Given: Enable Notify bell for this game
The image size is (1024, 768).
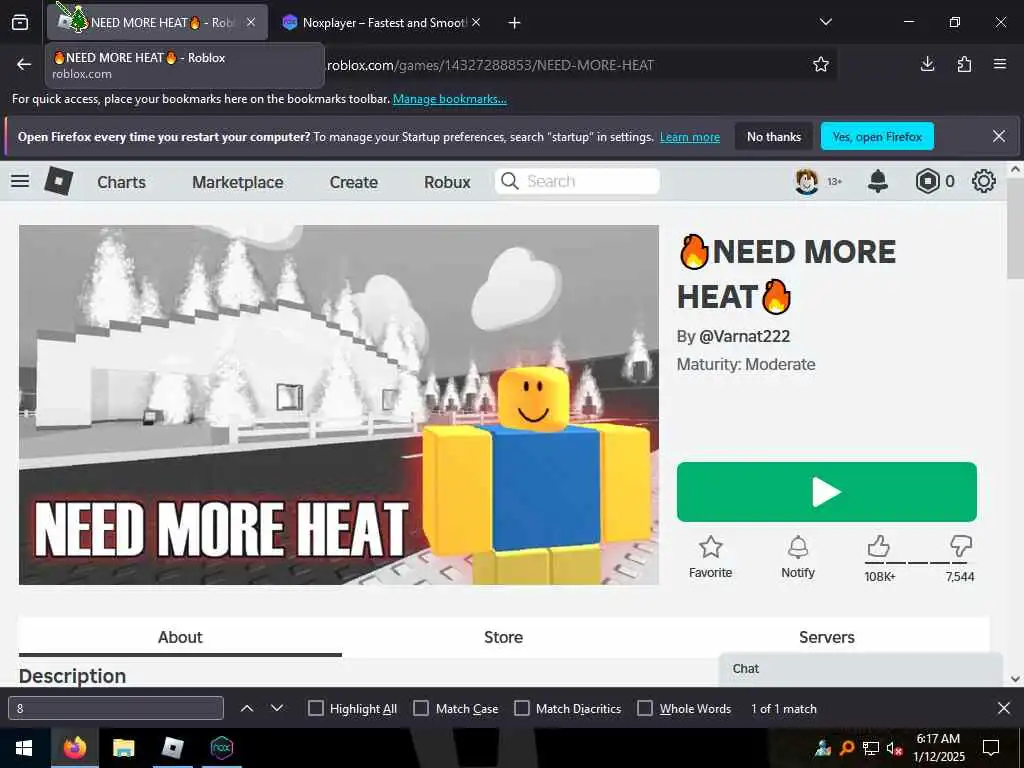Looking at the screenshot, I should tap(798, 557).
